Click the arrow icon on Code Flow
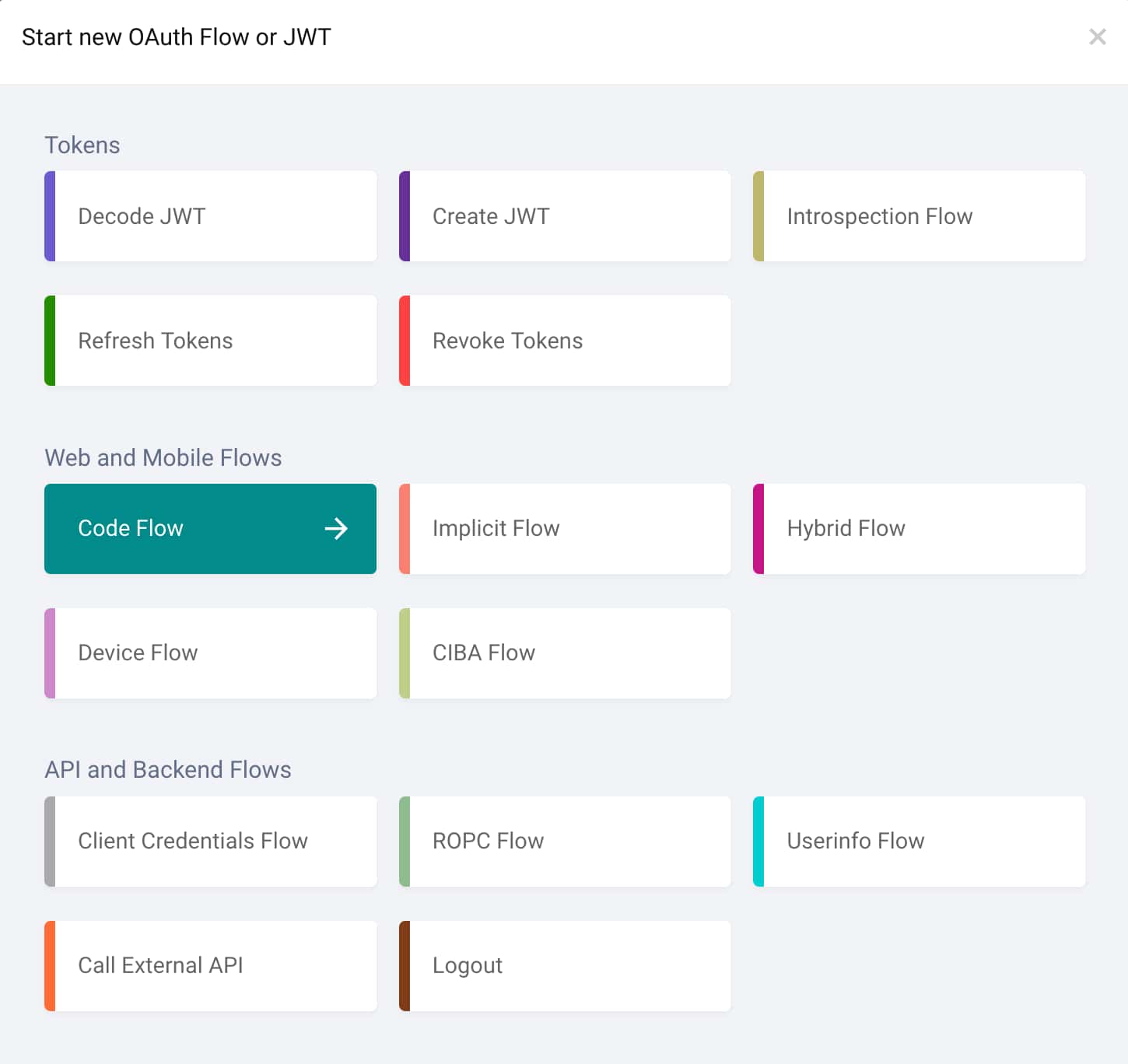This screenshot has width=1128, height=1064. click(x=336, y=529)
